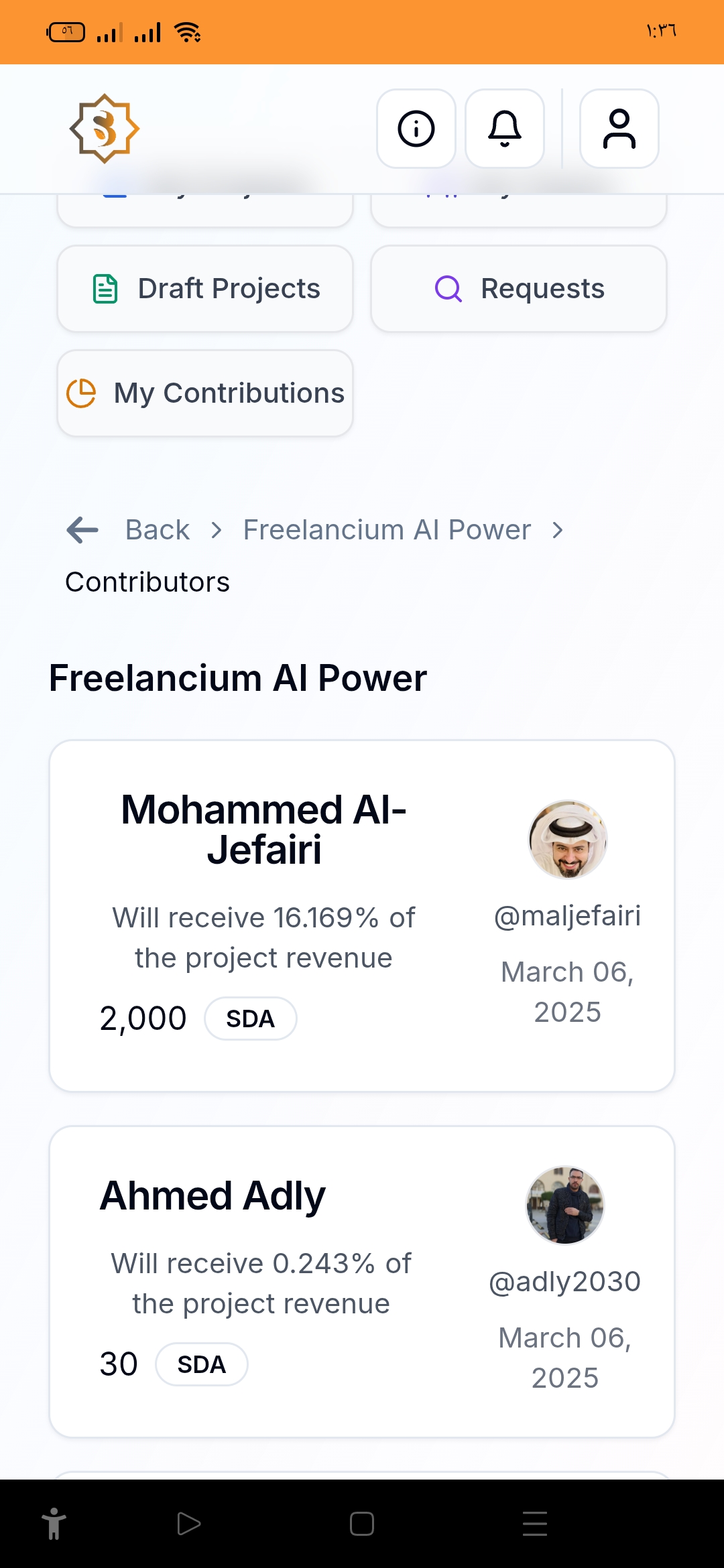
Task: Tap SDA badge on Mohammed's card
Action: tap(250, 1019)
